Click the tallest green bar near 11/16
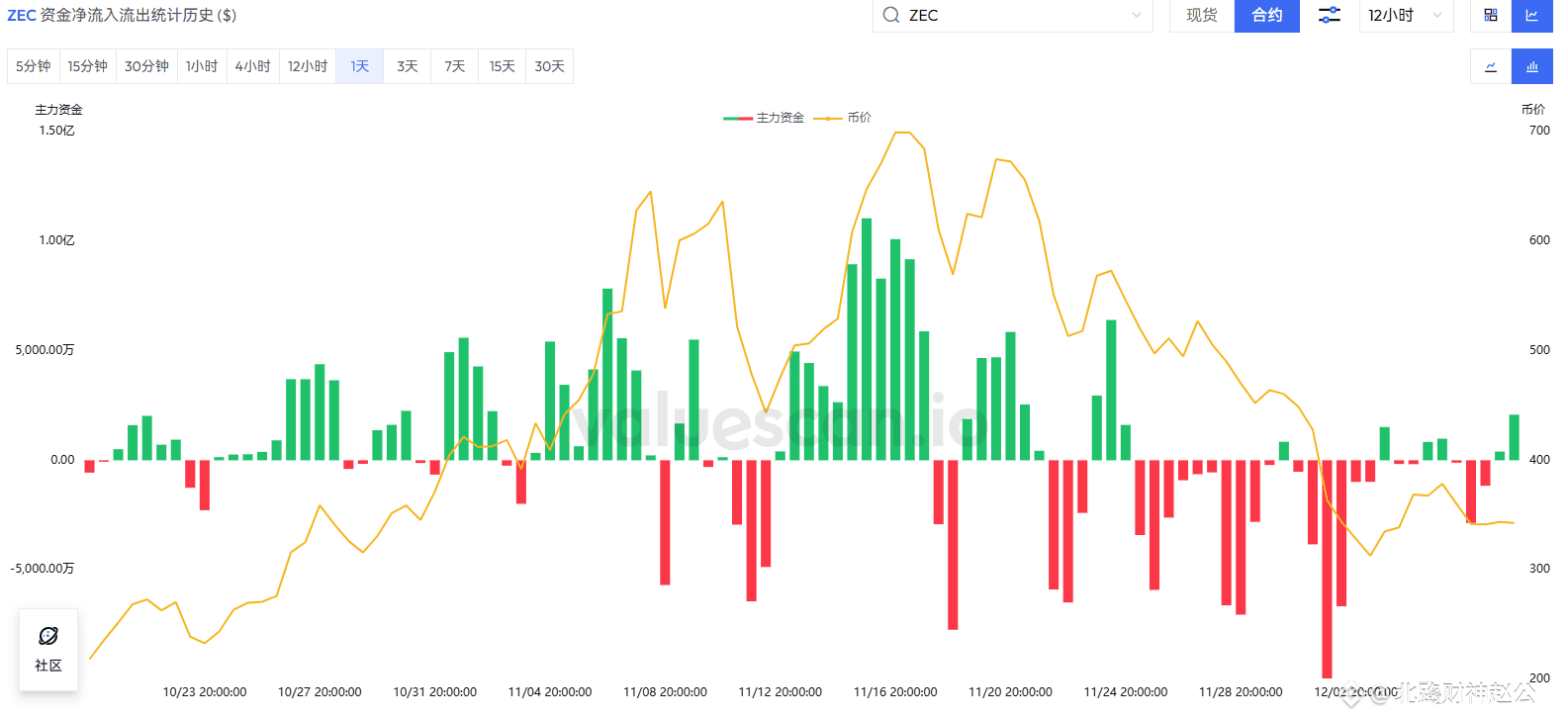The width and height of the screenshot is (1568, 719). pyautogui.click(x=867, y=339)
